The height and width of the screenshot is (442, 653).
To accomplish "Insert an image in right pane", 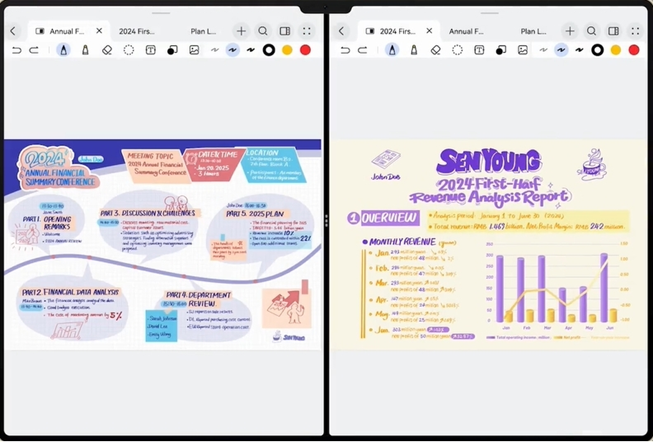I will [x=523, y=50].
